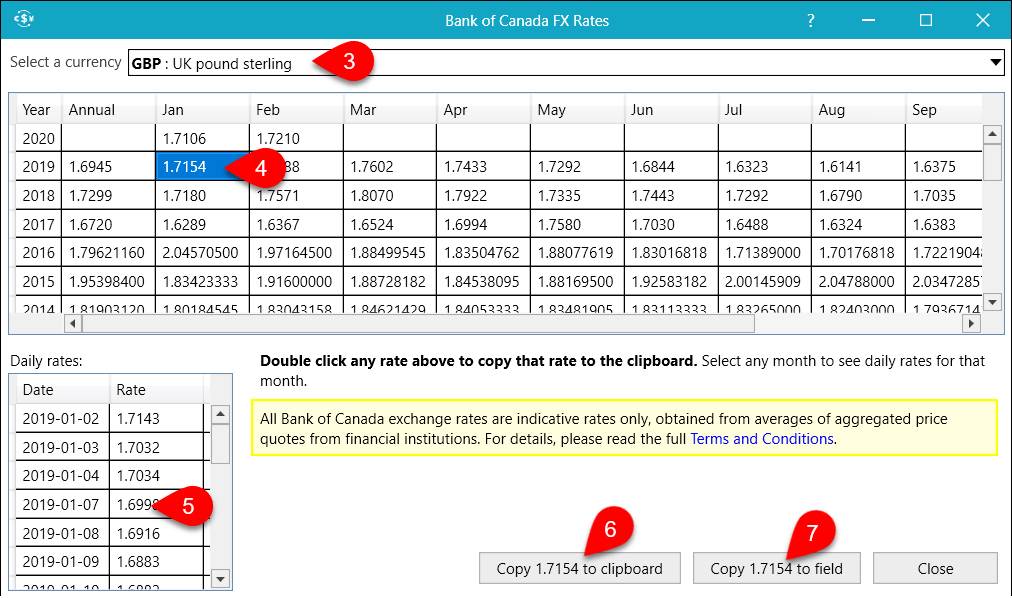Image resolution: width=1012 pixels, height=598 pixels.
Task: Click the Close button
Action: pos(935,568)
